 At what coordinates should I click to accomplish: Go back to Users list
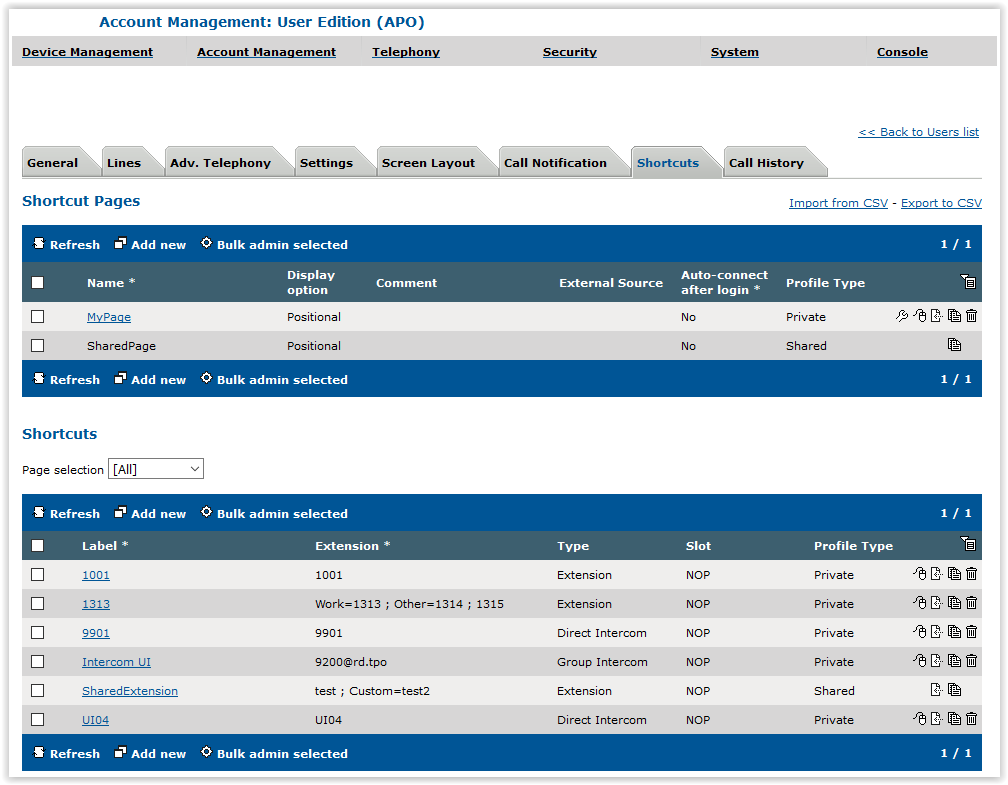coord(918,132)
